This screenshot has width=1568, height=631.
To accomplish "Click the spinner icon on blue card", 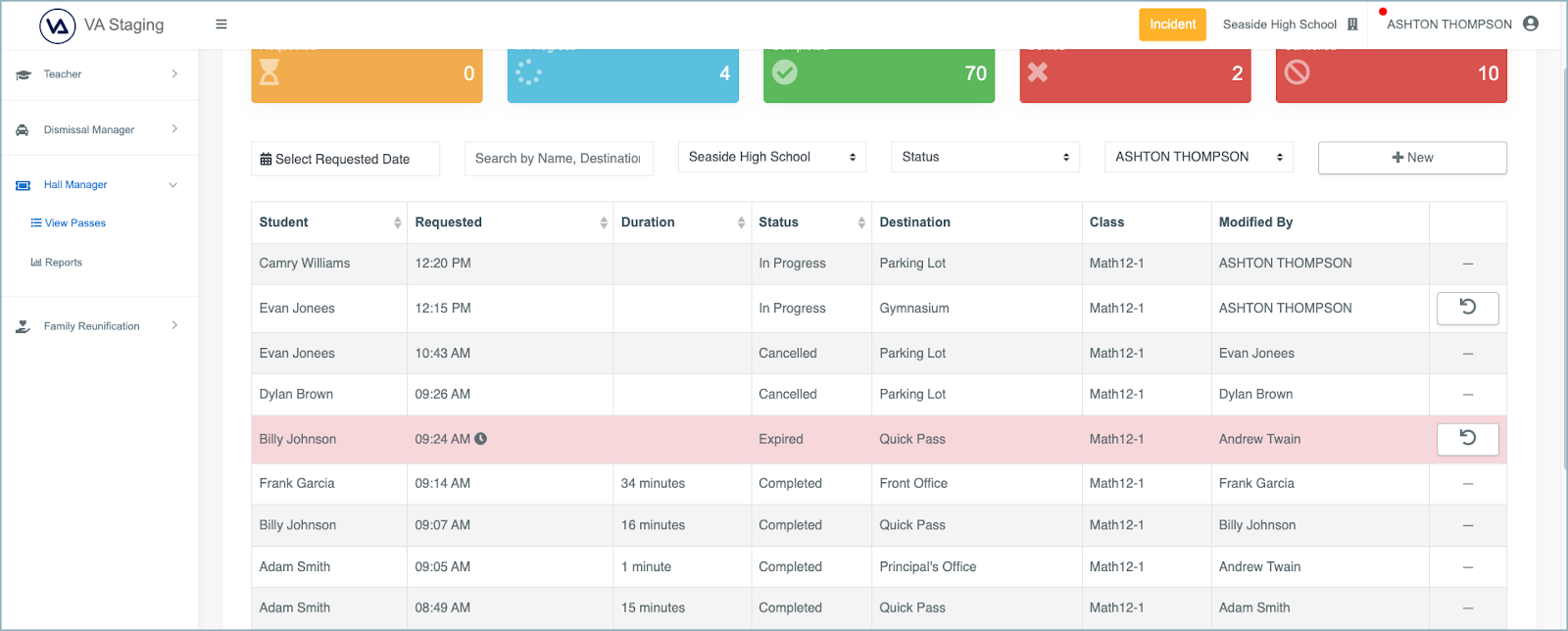I will pyautogui.click(x=528, y=73).
